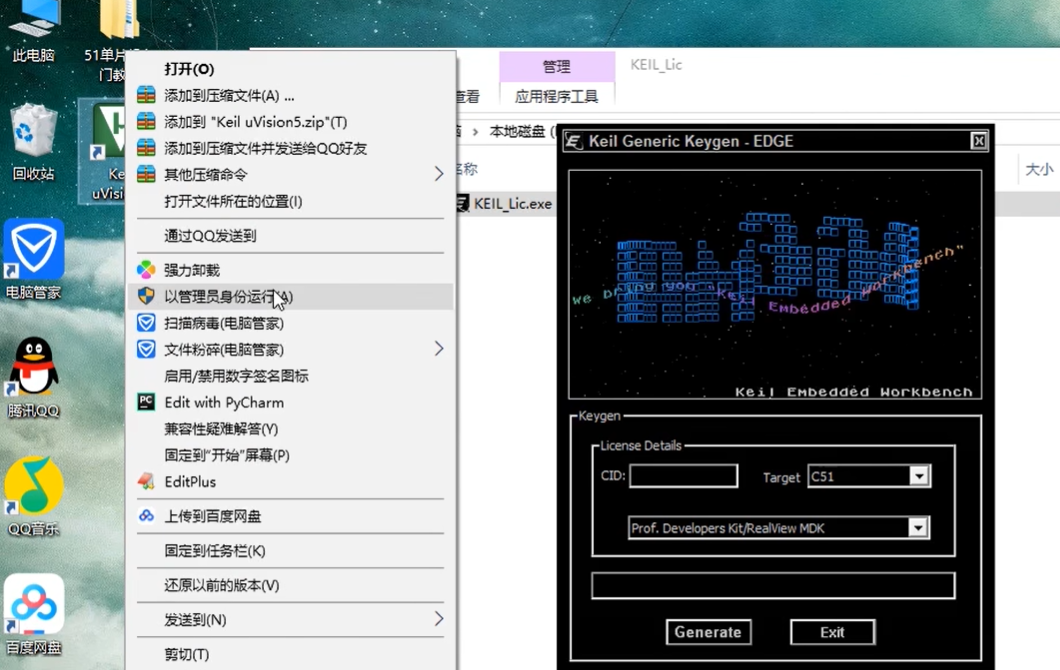This screenshot has width=1060, height=670.
Task: Click shield icon beside 扫描病毒
Action: pyautogui.click(x=146, y=322)
